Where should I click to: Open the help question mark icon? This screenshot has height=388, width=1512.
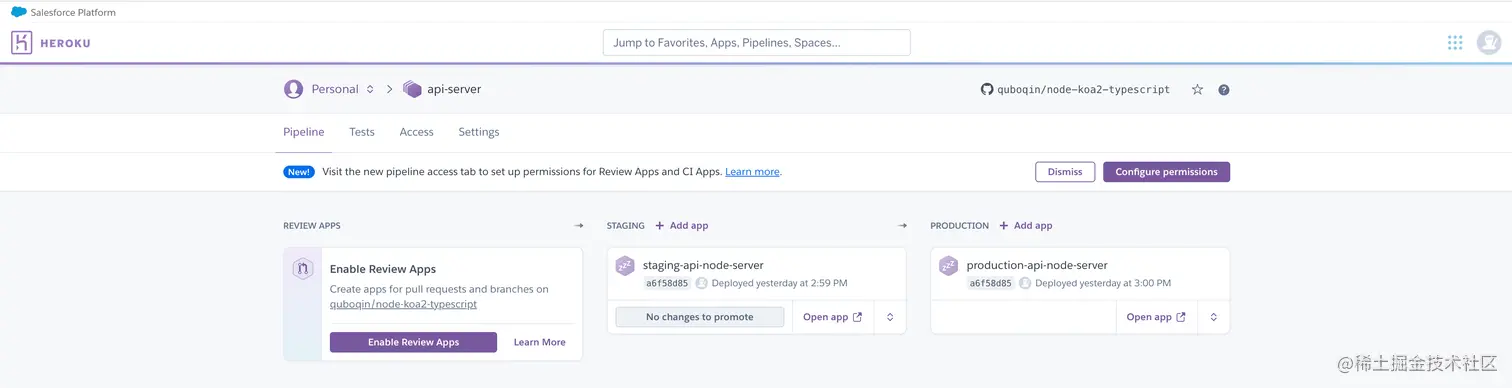(x=1224, y=90)
